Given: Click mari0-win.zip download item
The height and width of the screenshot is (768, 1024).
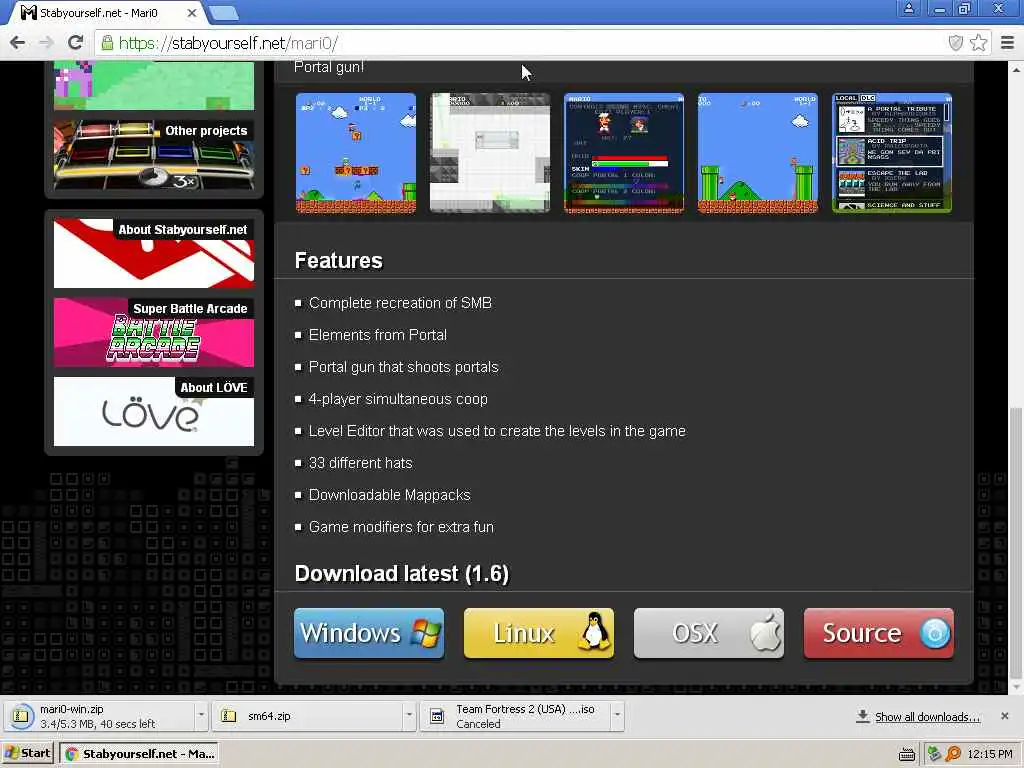Looking at the screenshot, I should 100,716.
